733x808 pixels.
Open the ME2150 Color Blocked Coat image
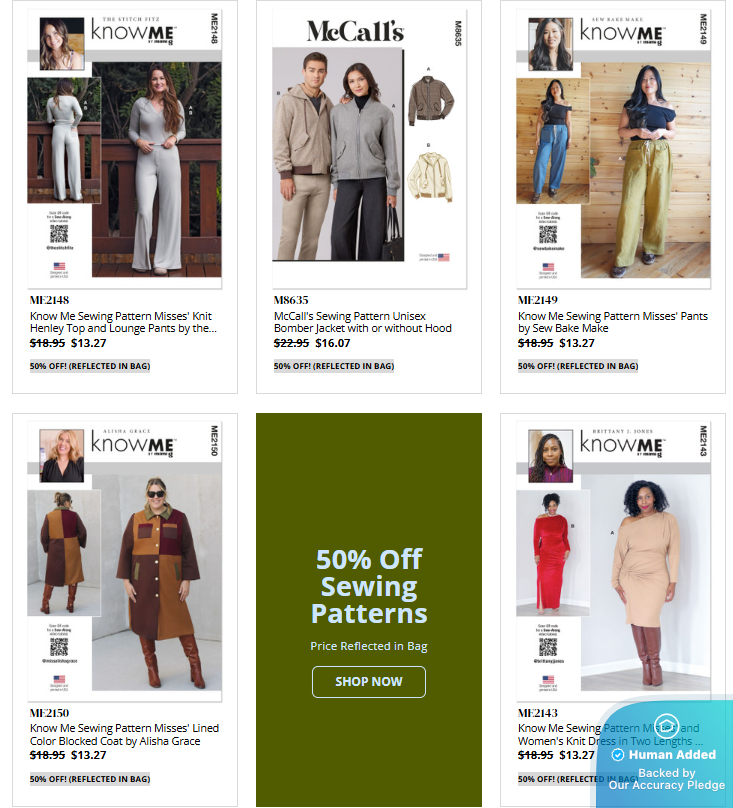pyautogui.click(x=125, y=562)
